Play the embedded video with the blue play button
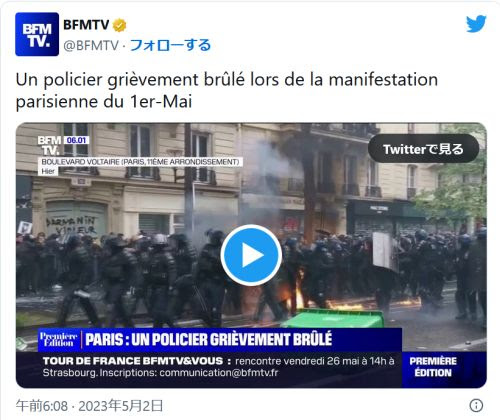 click(x=251, y=255)
